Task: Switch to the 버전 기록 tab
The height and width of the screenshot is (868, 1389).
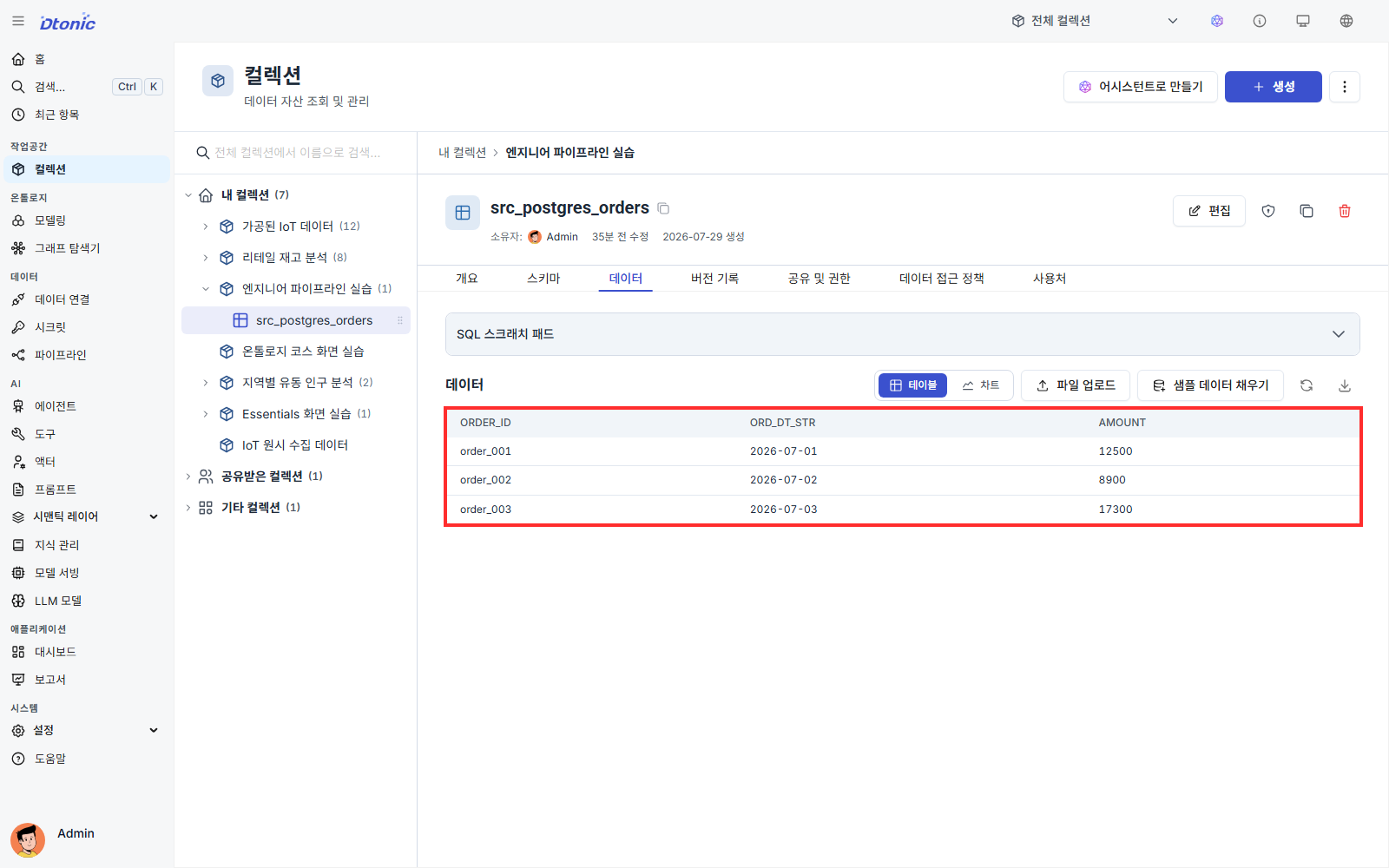Action: click(714, 279)
